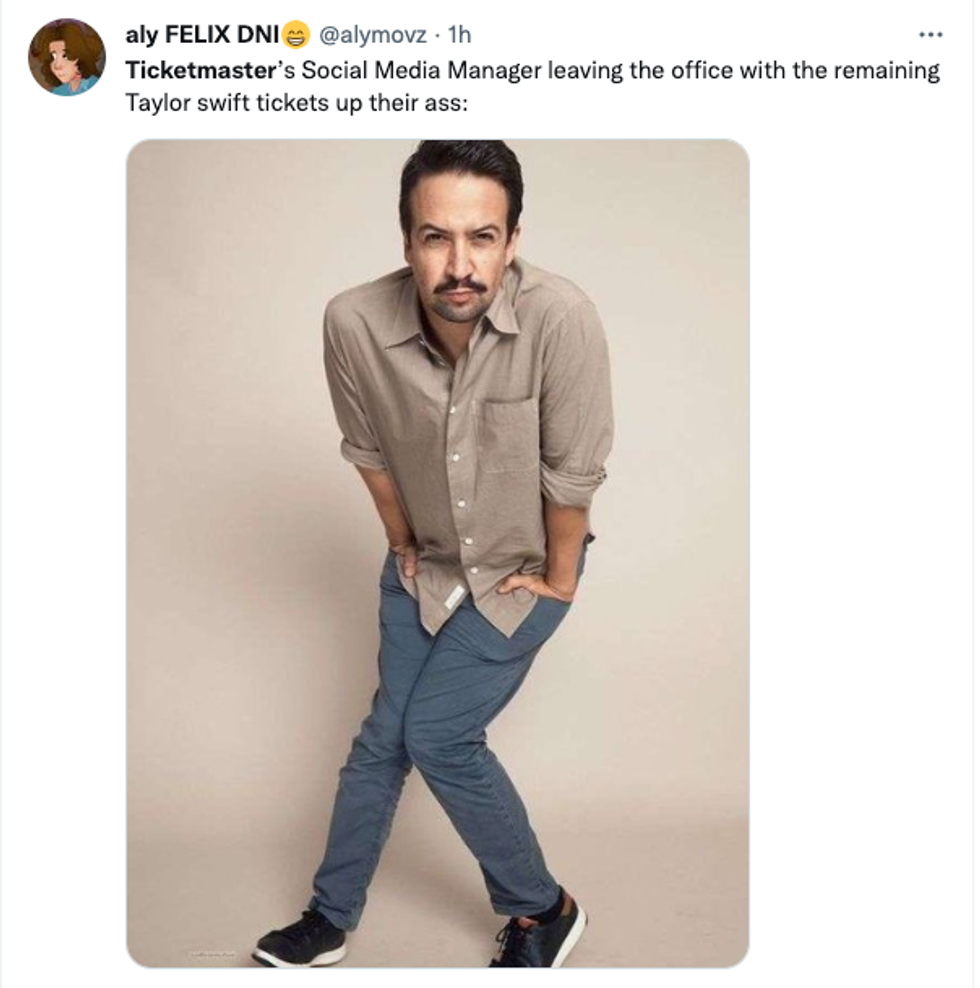The width and height of the screenshot is (980, 988).
Task: Click the cartoon profile avatar
Action: [x=66, y=57]
